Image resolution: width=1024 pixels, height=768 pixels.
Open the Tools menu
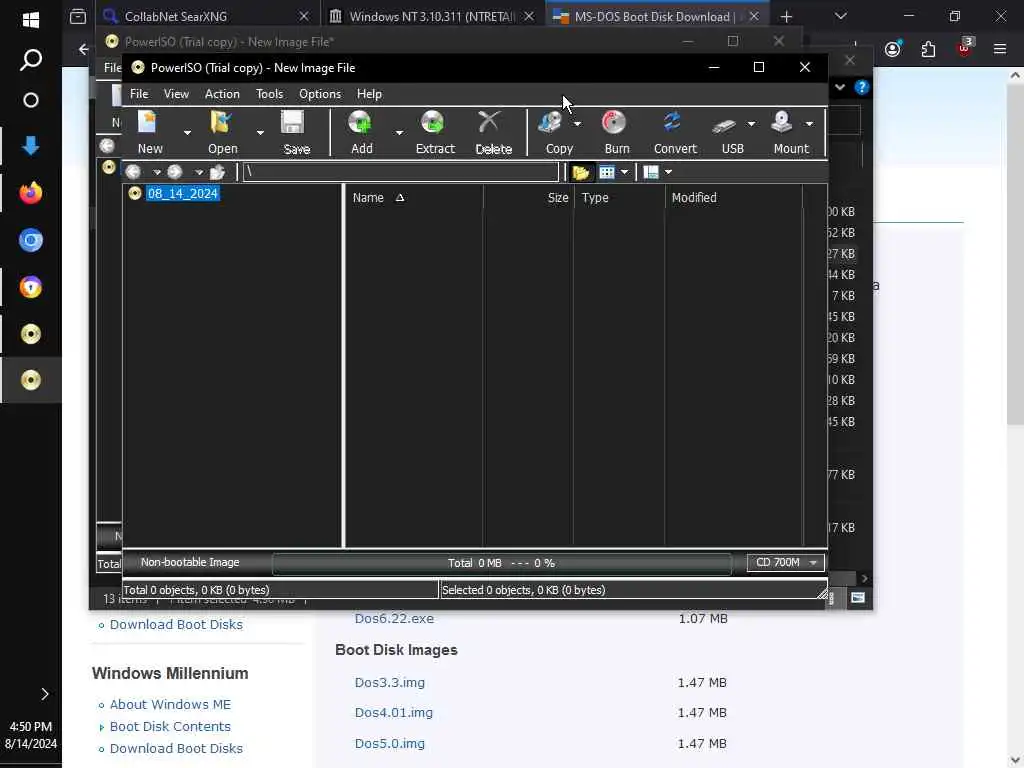click(269, 94)
